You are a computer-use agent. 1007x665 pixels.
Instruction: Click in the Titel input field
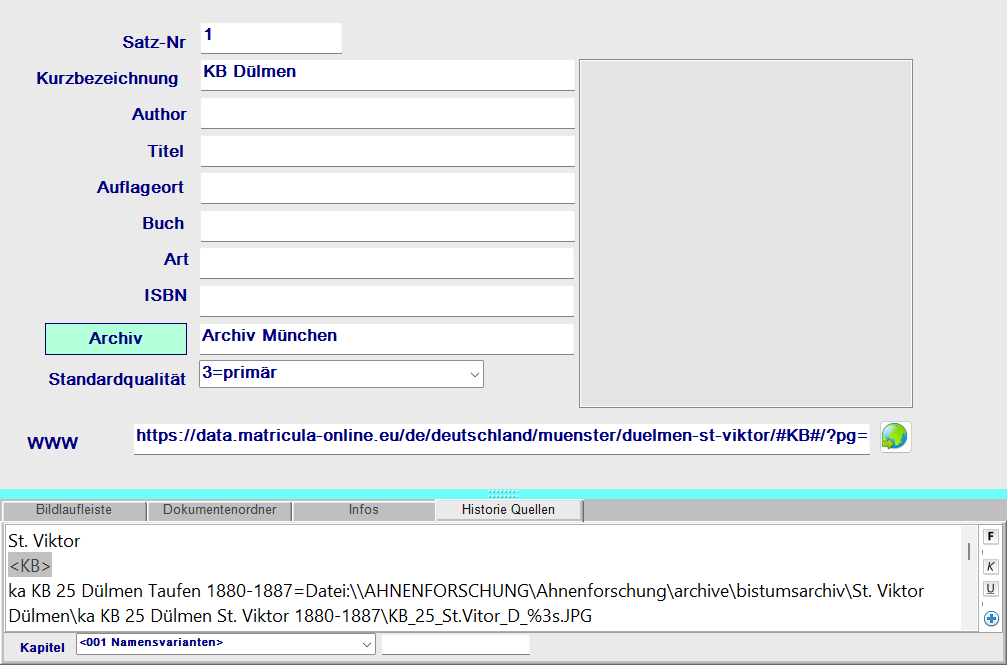(387, 151)
